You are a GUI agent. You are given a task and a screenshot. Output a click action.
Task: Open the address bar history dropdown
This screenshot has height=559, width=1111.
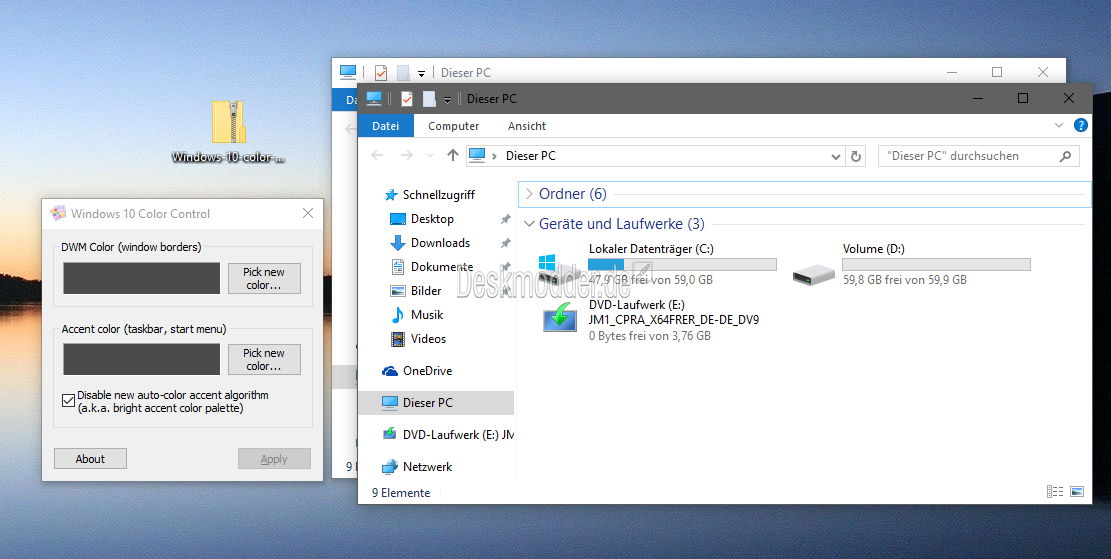coord(836,157)
